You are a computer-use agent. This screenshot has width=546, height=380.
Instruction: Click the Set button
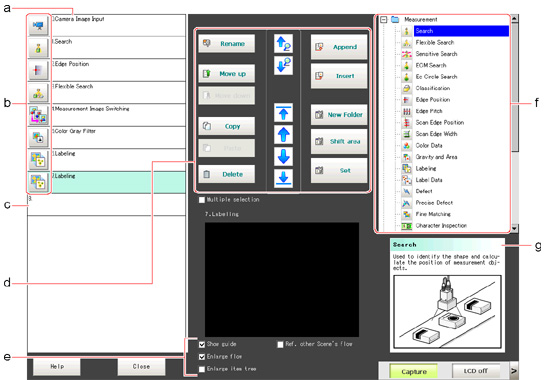tap(339, 170)
